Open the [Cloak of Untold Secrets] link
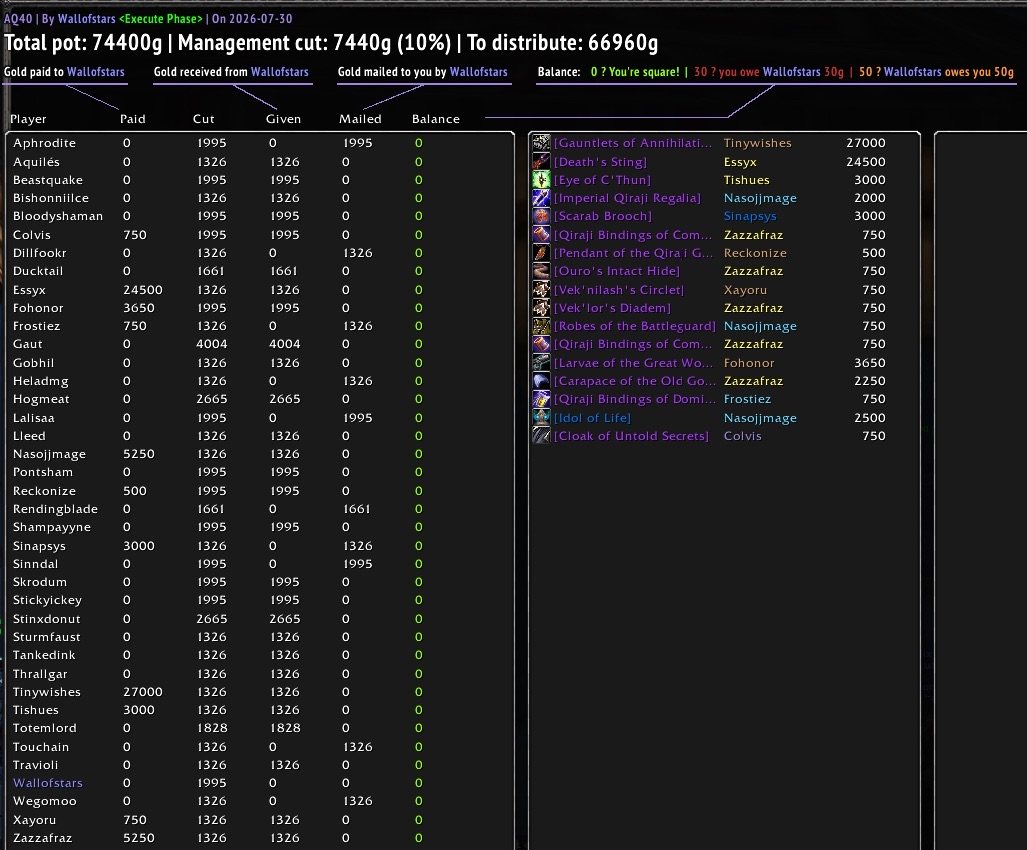The image size is (1027, 850). pos(631,435)
